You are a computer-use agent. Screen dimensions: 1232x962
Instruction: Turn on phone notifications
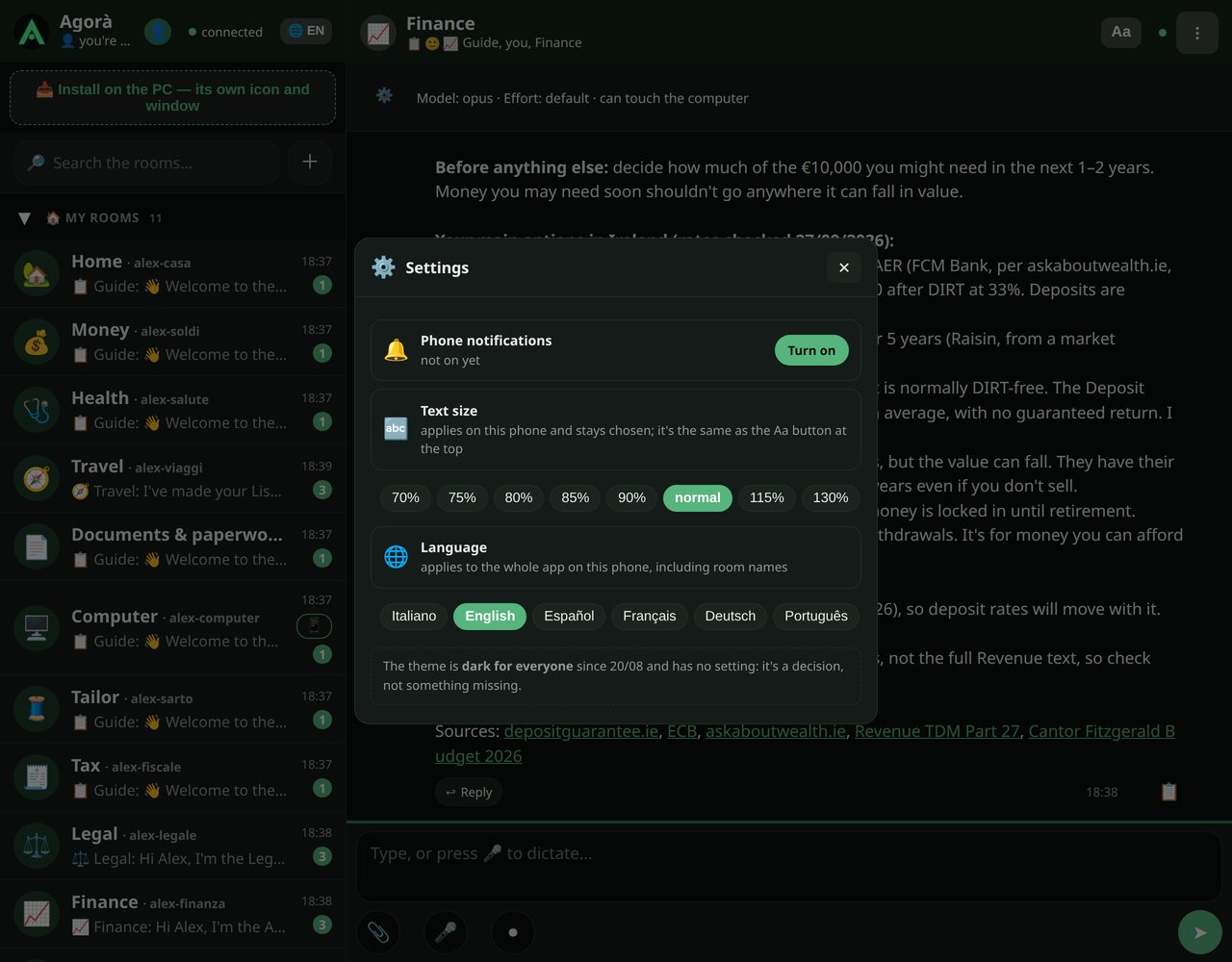click(811, 350)
